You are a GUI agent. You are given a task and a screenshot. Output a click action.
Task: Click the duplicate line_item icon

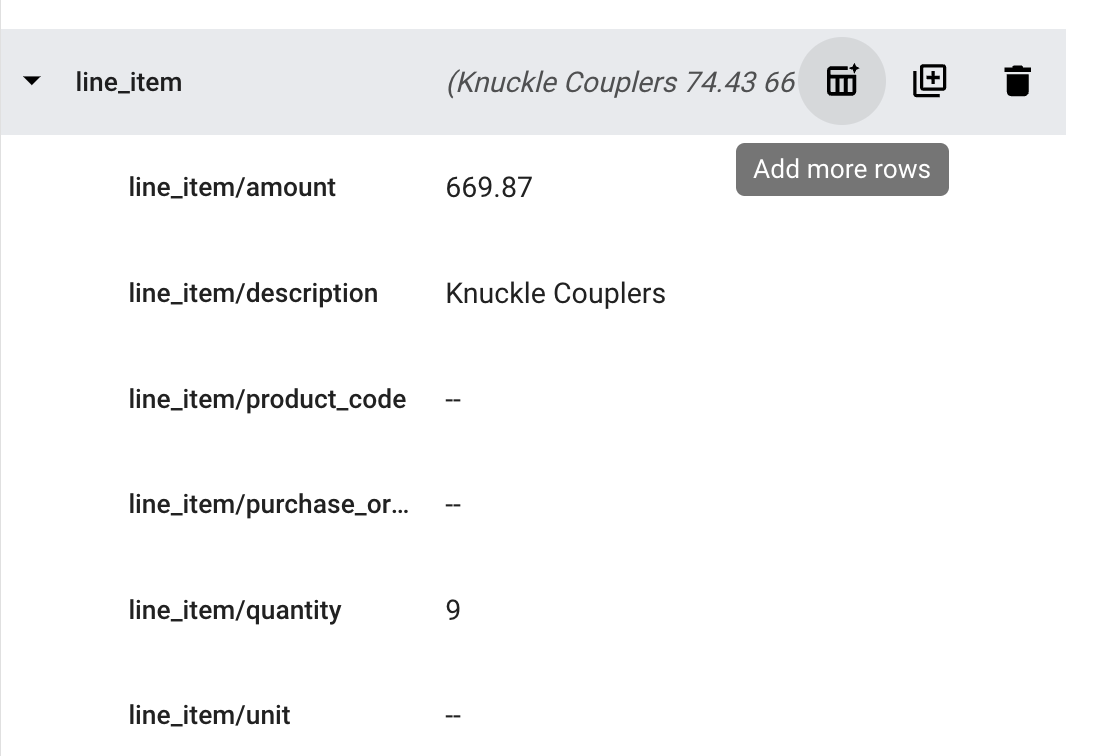pyautogui.click(x=929, y=81)
